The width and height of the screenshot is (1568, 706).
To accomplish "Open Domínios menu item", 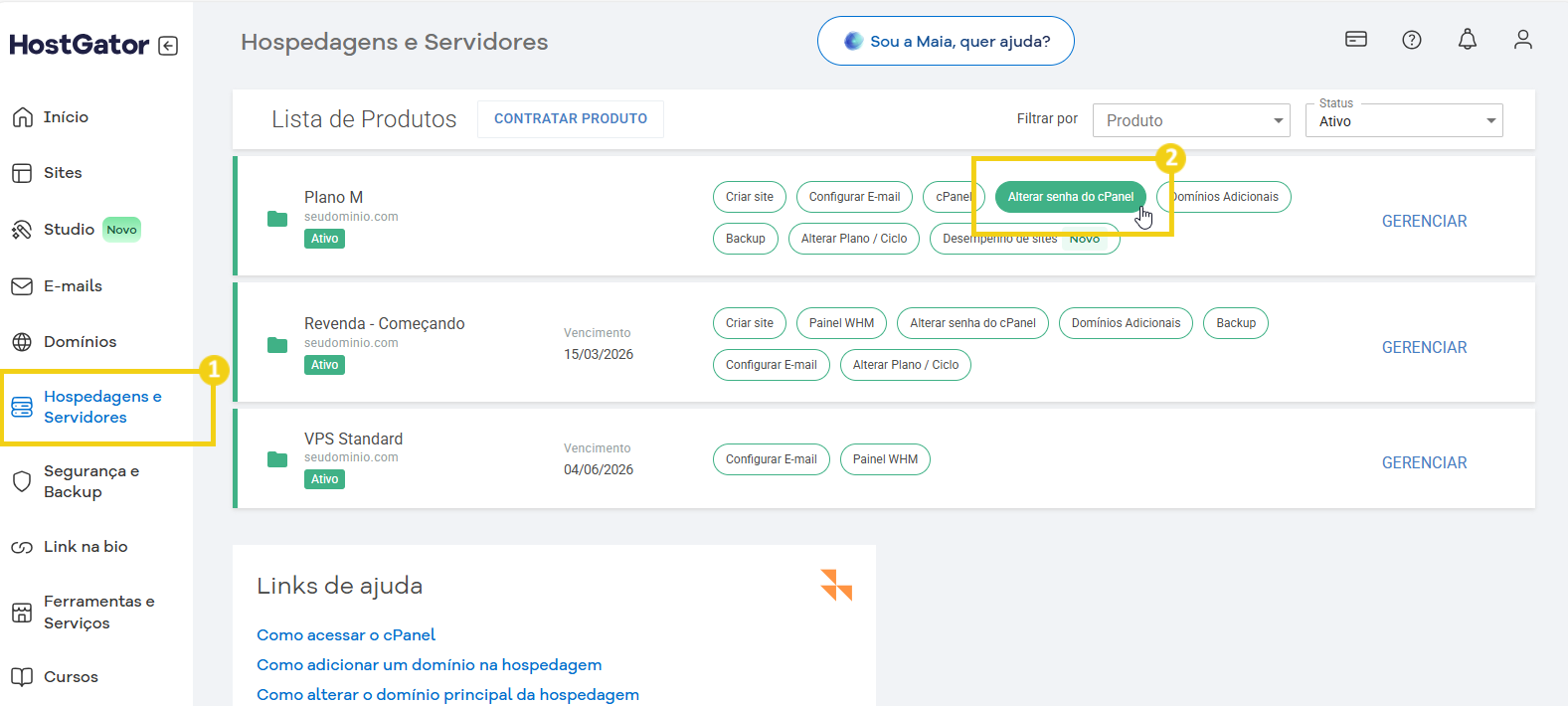I will [x=80, y=342].
